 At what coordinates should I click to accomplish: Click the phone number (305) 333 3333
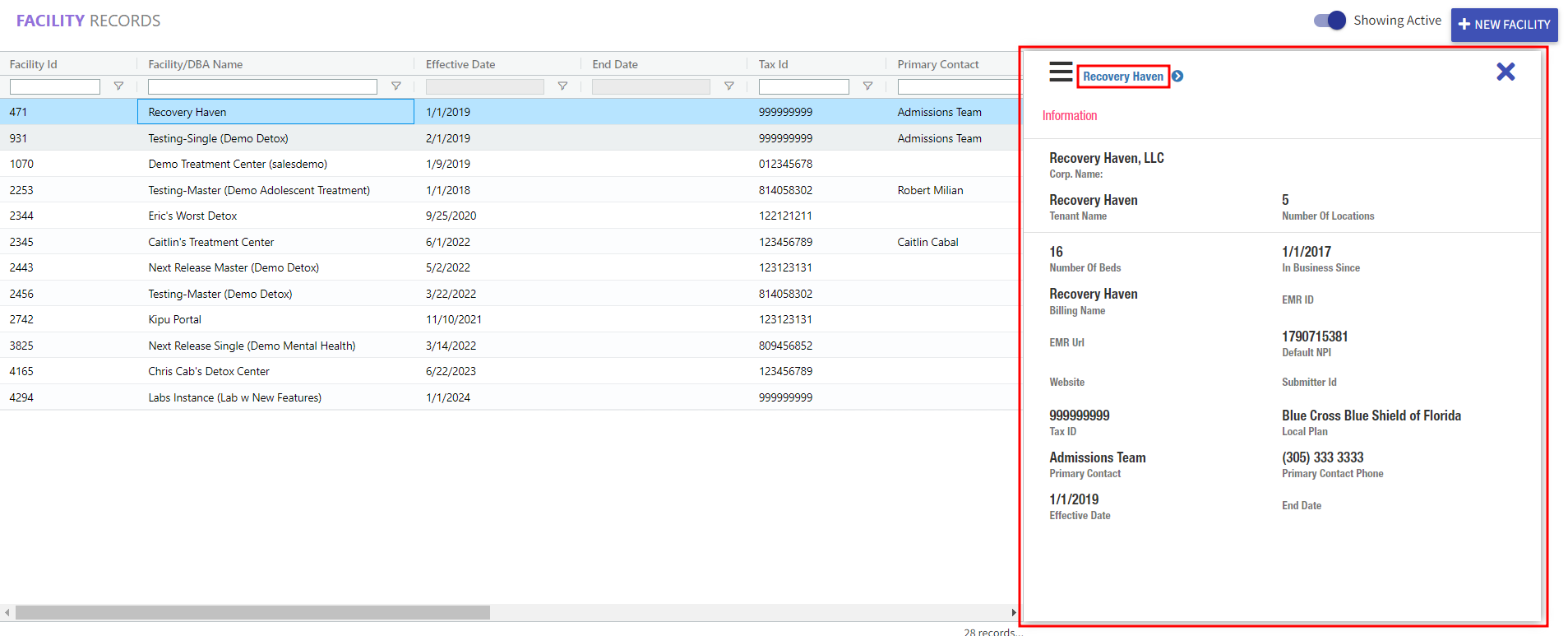pos(1322,457)
